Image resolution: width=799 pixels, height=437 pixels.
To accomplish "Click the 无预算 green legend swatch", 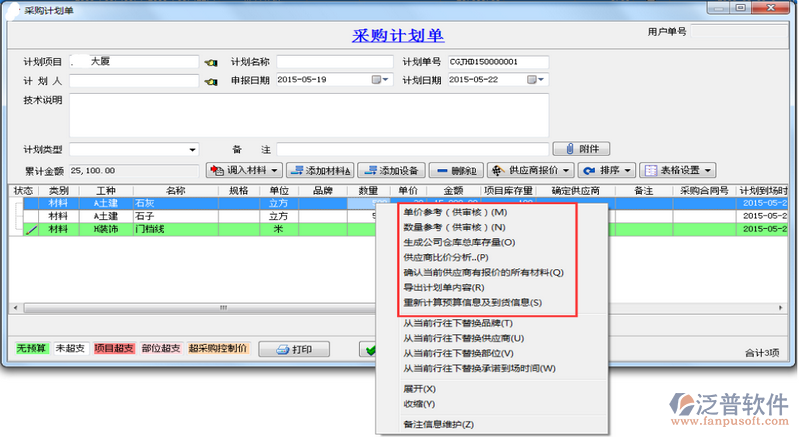I will pyautogui.click(x=31, y=349).
